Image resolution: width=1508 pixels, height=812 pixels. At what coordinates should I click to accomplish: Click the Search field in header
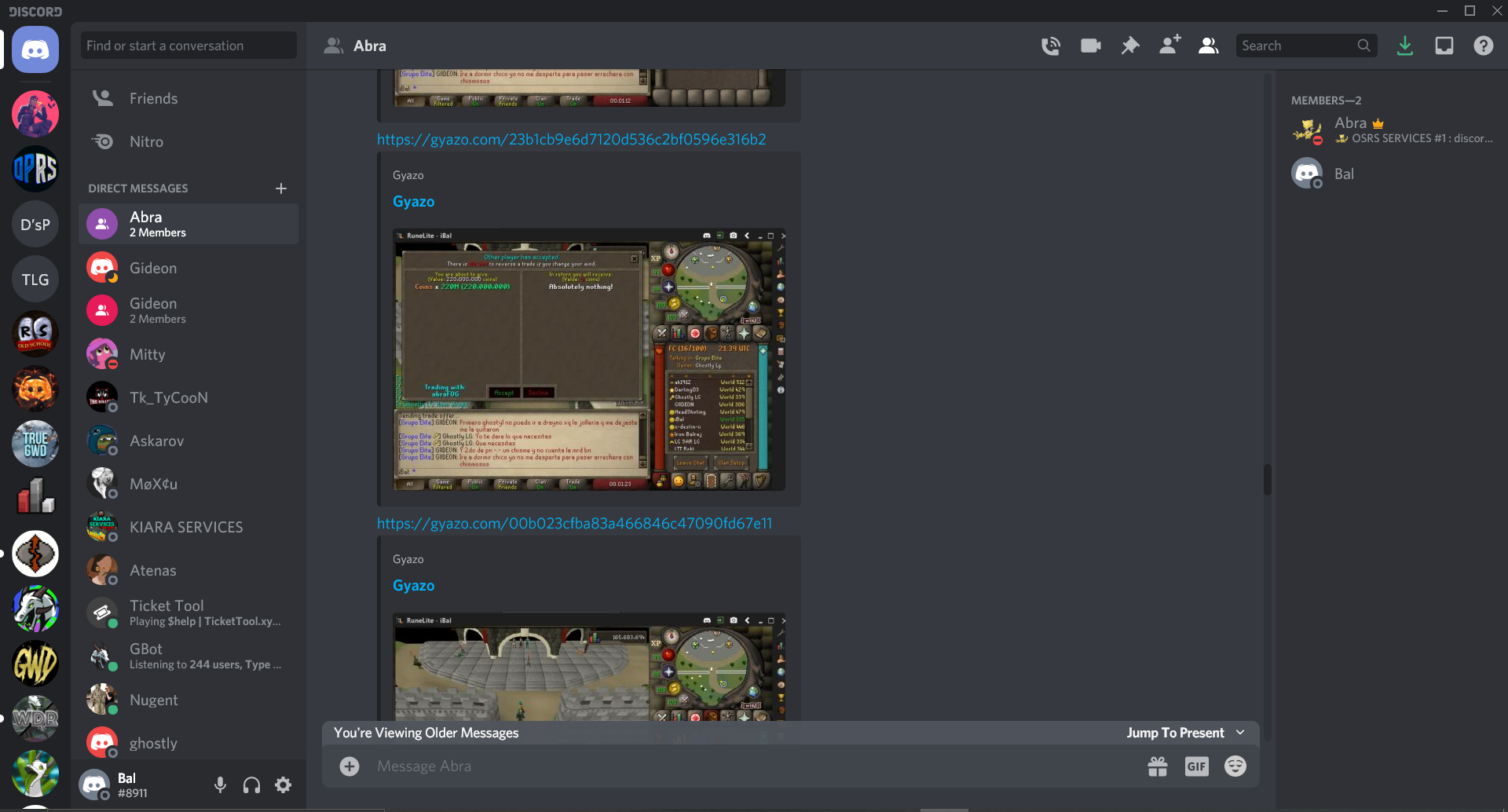(1306, 46)
